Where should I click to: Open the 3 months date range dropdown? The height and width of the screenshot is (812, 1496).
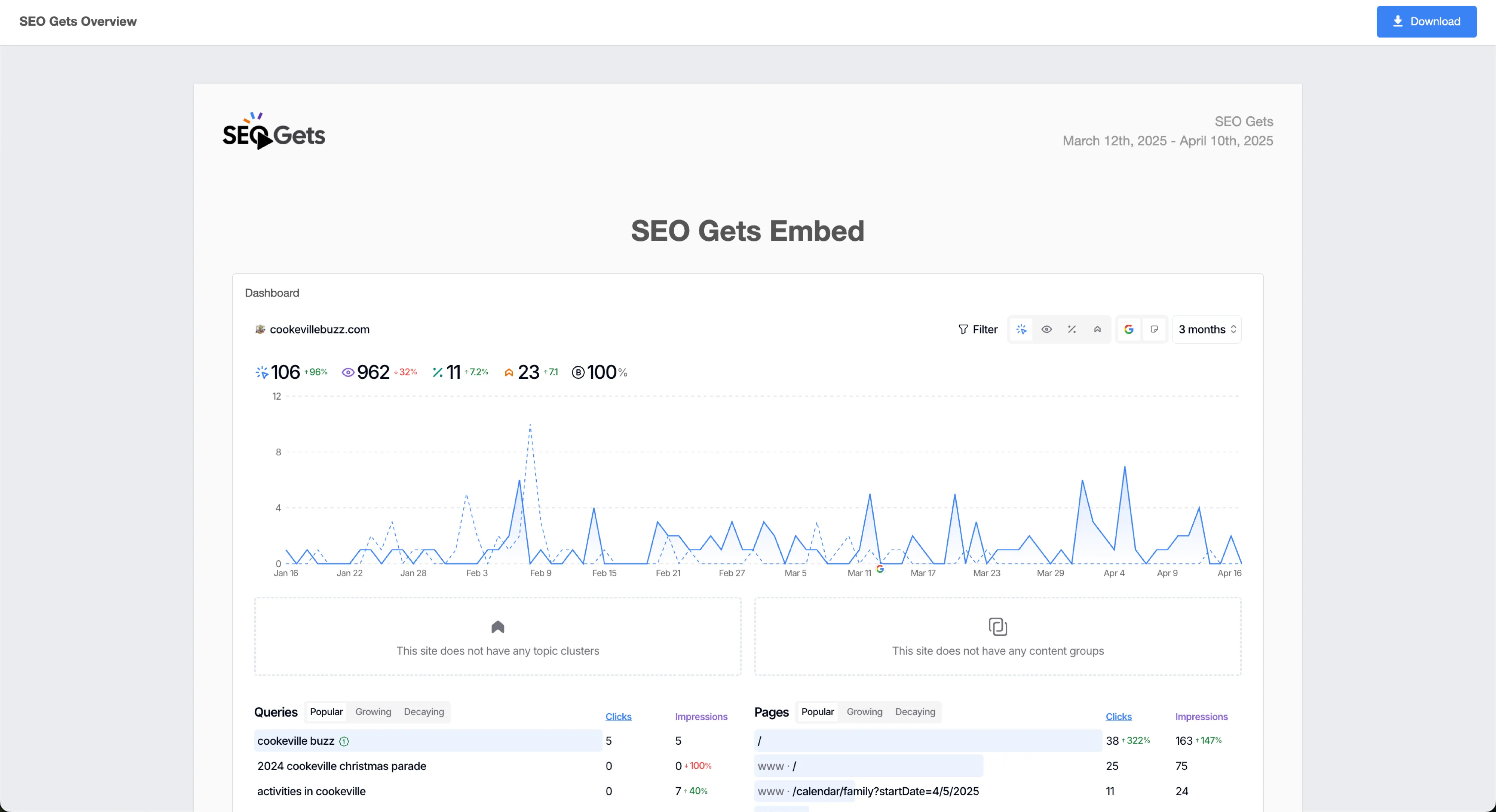(x=1207, y=330)
